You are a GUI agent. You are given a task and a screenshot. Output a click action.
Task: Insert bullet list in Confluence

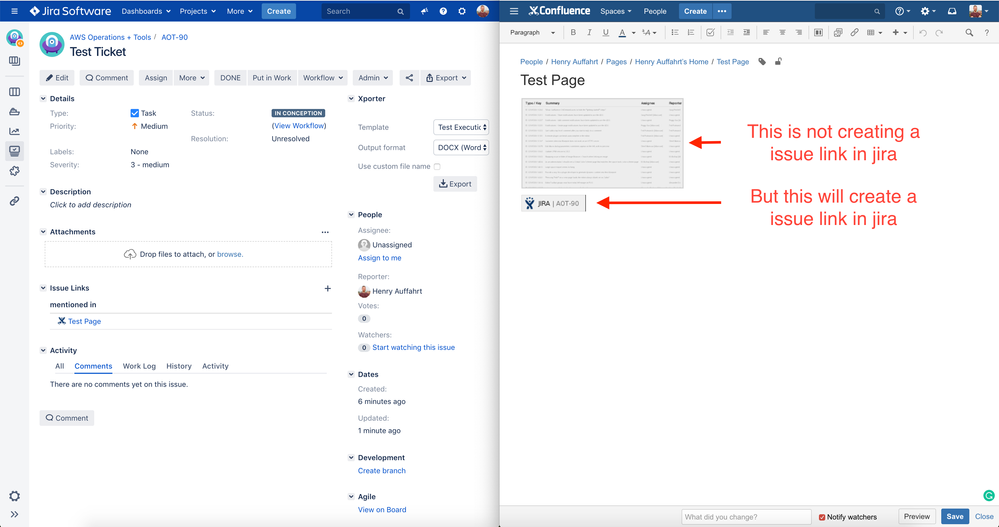(675, 32)
